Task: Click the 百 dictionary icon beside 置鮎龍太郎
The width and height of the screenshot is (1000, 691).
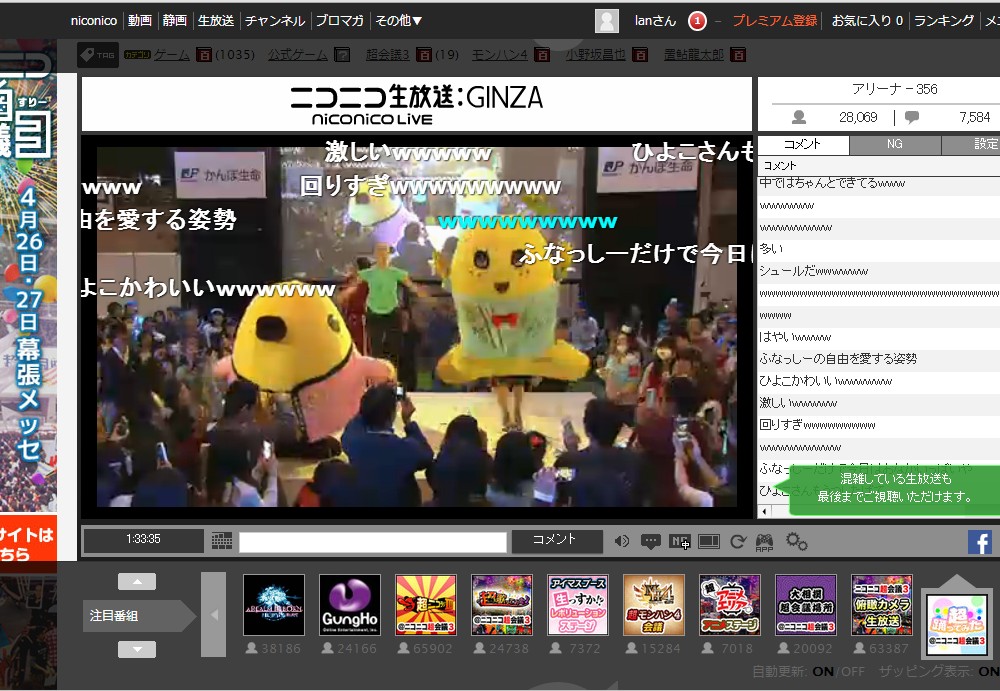Action: tap(739, 55)
